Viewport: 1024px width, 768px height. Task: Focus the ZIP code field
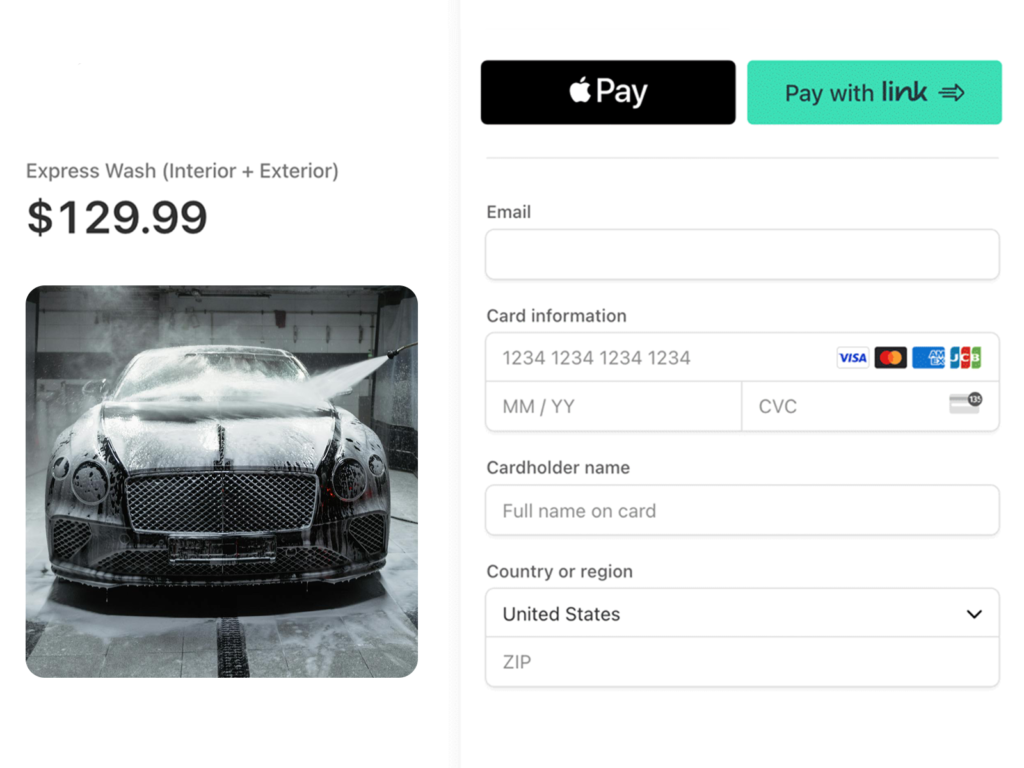point(742,662)
